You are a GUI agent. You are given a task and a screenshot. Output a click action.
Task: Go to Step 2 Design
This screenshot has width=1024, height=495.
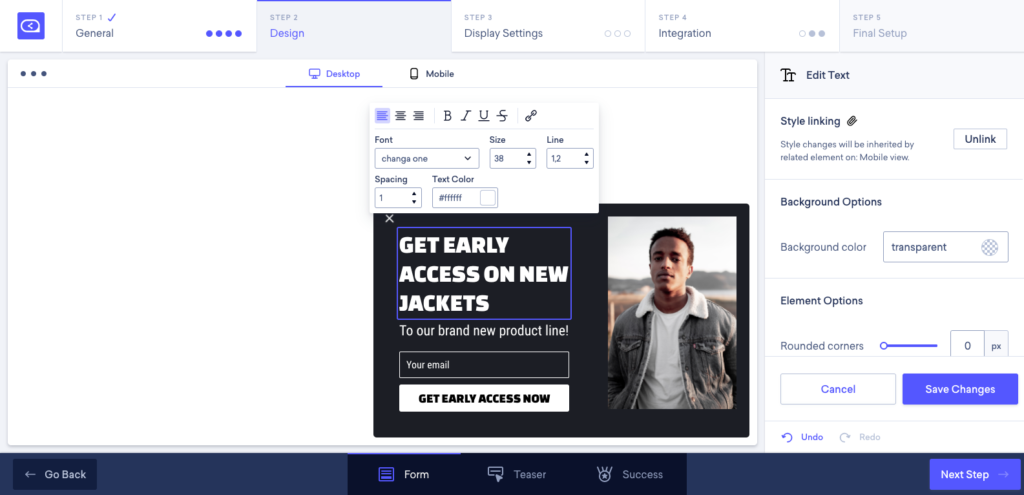tap(353, 26)
